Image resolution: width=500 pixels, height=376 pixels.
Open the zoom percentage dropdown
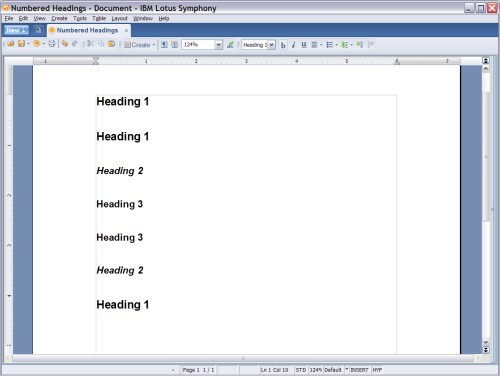click(x=219, y=45)
